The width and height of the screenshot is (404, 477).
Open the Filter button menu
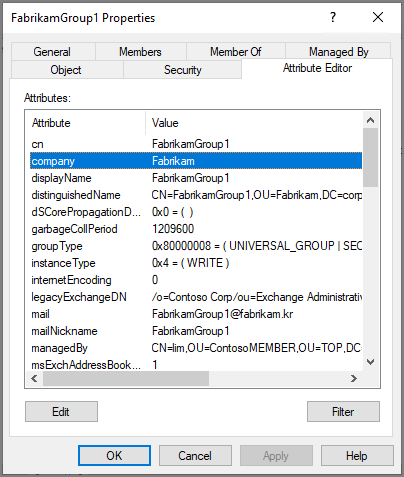(x=343, y=412)
